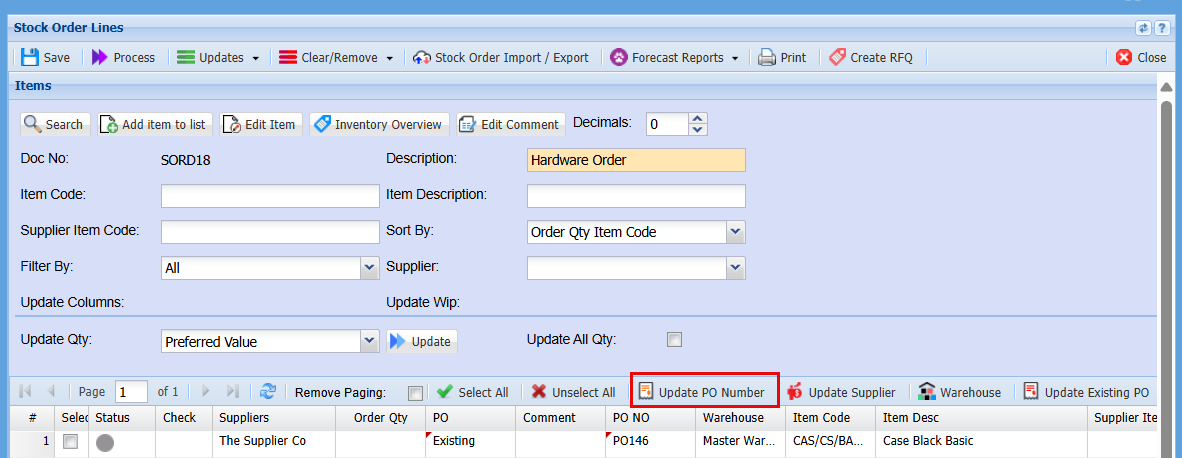Click Update Existing PO
The width and height of the screenshot is (1182, 458).
click(1086, 392)
